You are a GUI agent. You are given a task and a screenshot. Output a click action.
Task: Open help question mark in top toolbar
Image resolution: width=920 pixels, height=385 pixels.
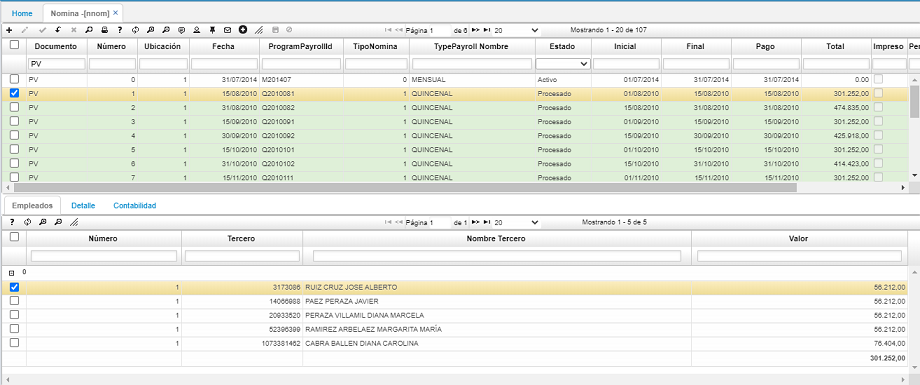pos(120,30)
